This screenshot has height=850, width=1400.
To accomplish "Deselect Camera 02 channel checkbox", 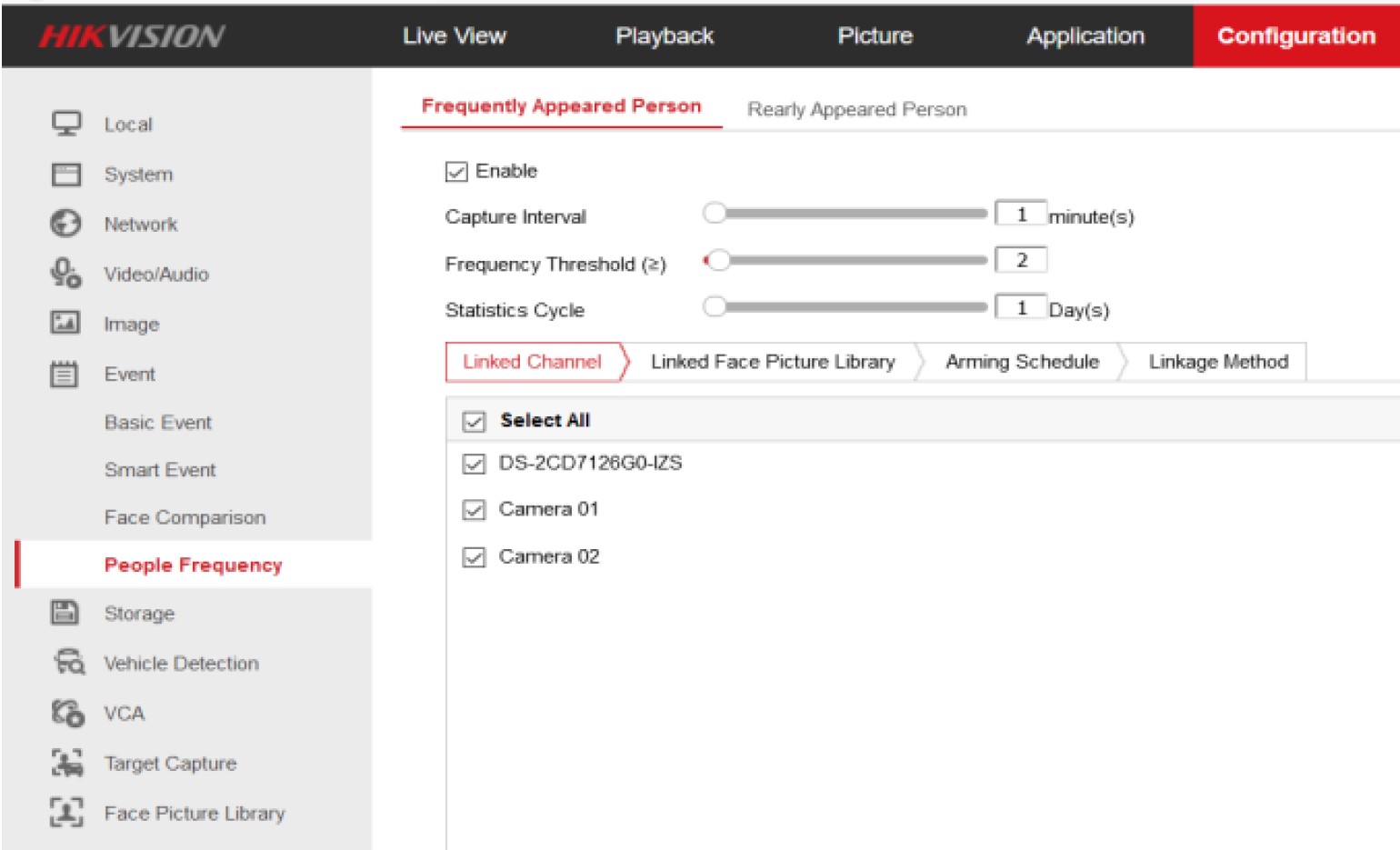I will [x=474, y=557].
